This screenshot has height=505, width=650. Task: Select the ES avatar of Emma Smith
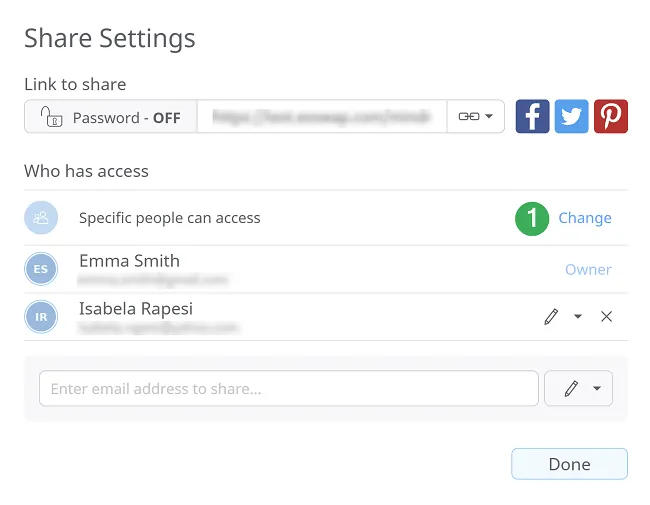(x=41, y=269)
